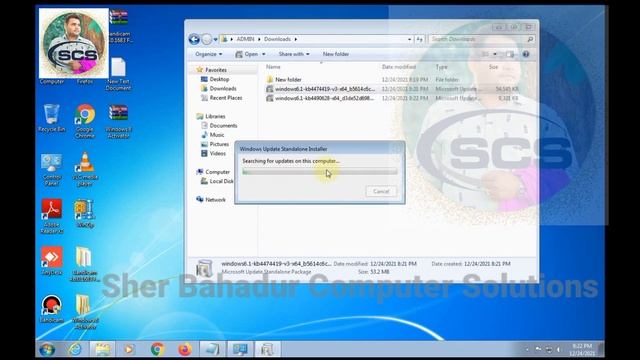Open Documents library in navigation pane
The width and height of the screenshot is (640, 360).
pos(219,126)
